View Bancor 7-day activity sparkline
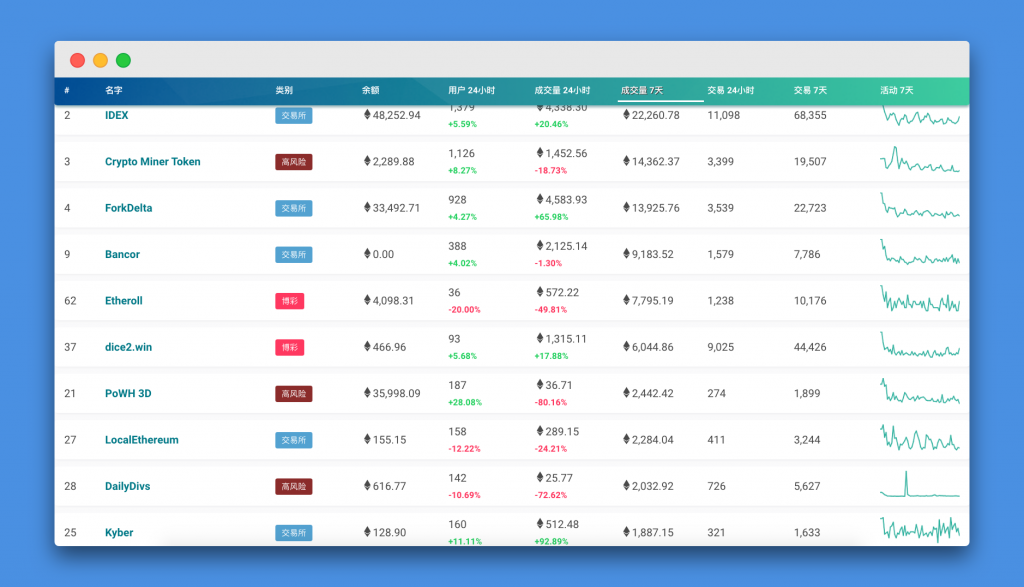The image size is (1024, 587). 920,251
